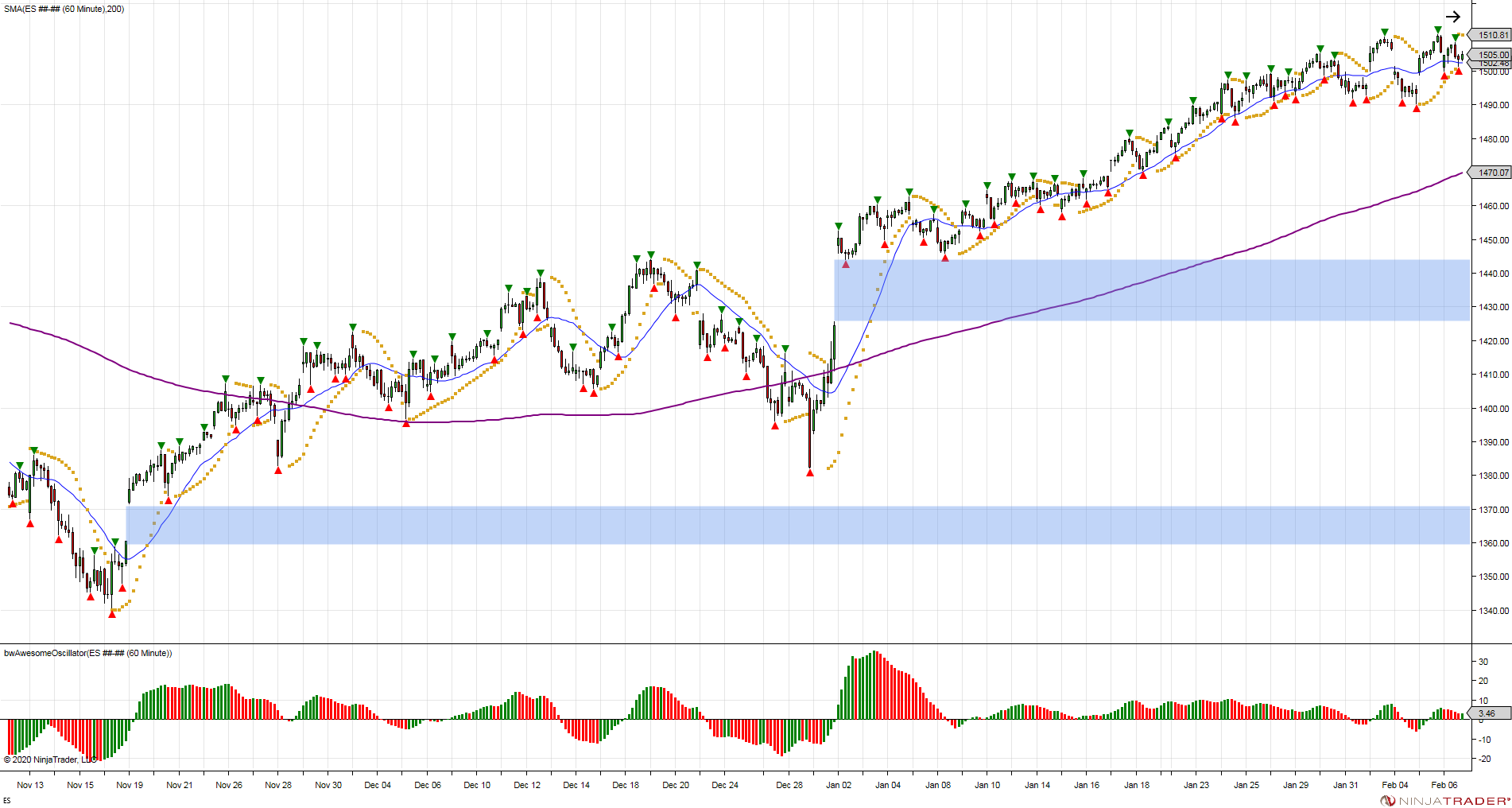Click the bwAwesomeOscillator indicator label
1512x808 pixels.
87,653
